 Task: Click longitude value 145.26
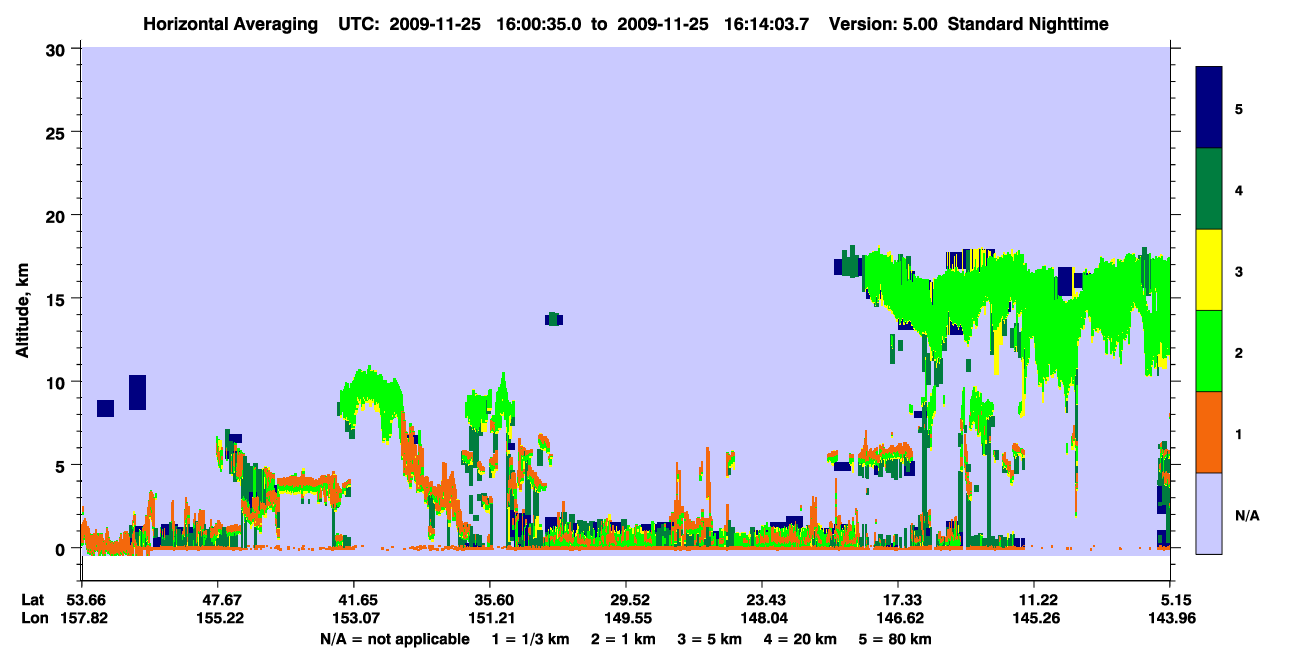1034,618
